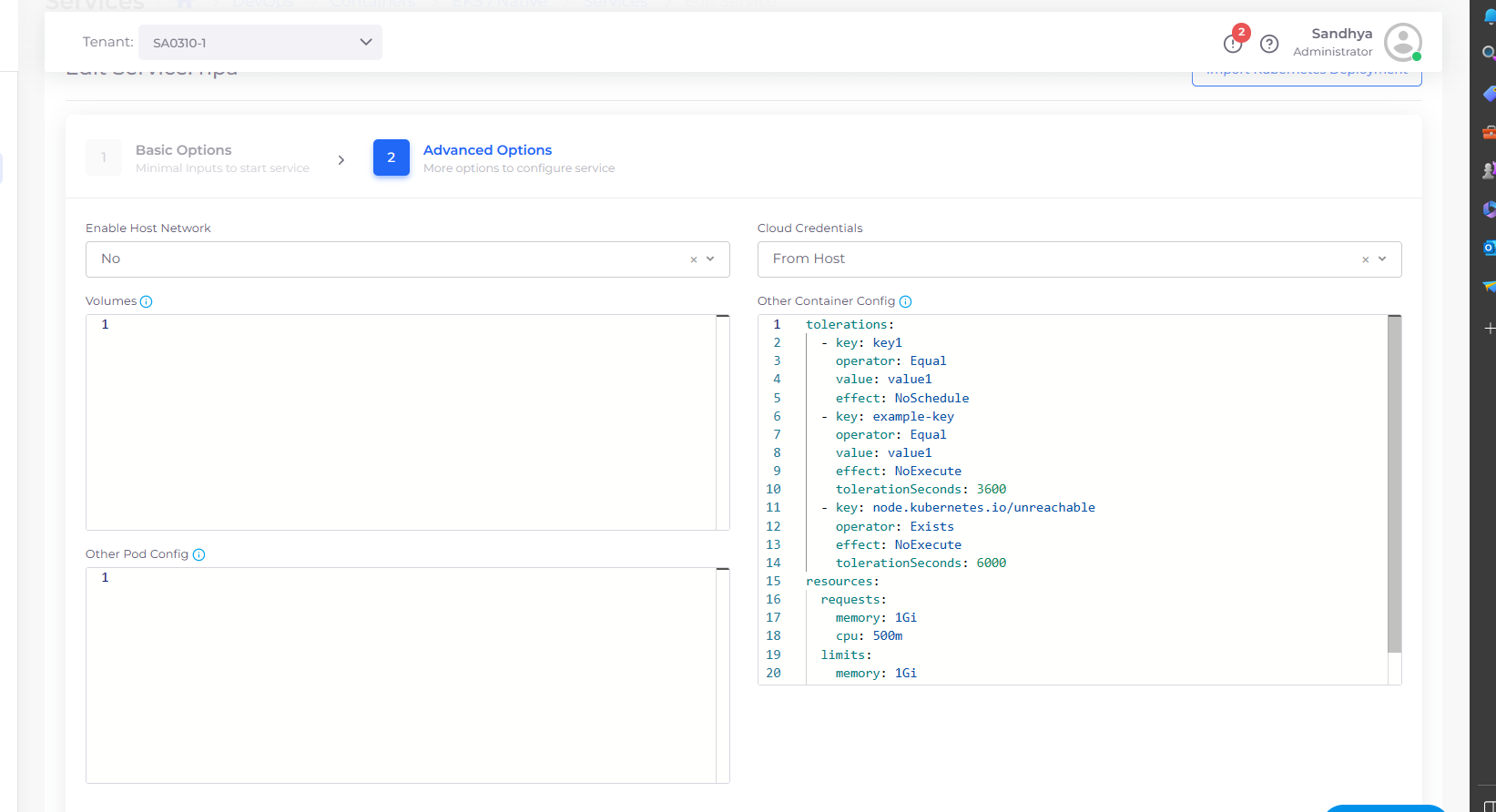1496x812 pixels.
Task: Open the browser sidebar search icon
Action: [1489, 54]
